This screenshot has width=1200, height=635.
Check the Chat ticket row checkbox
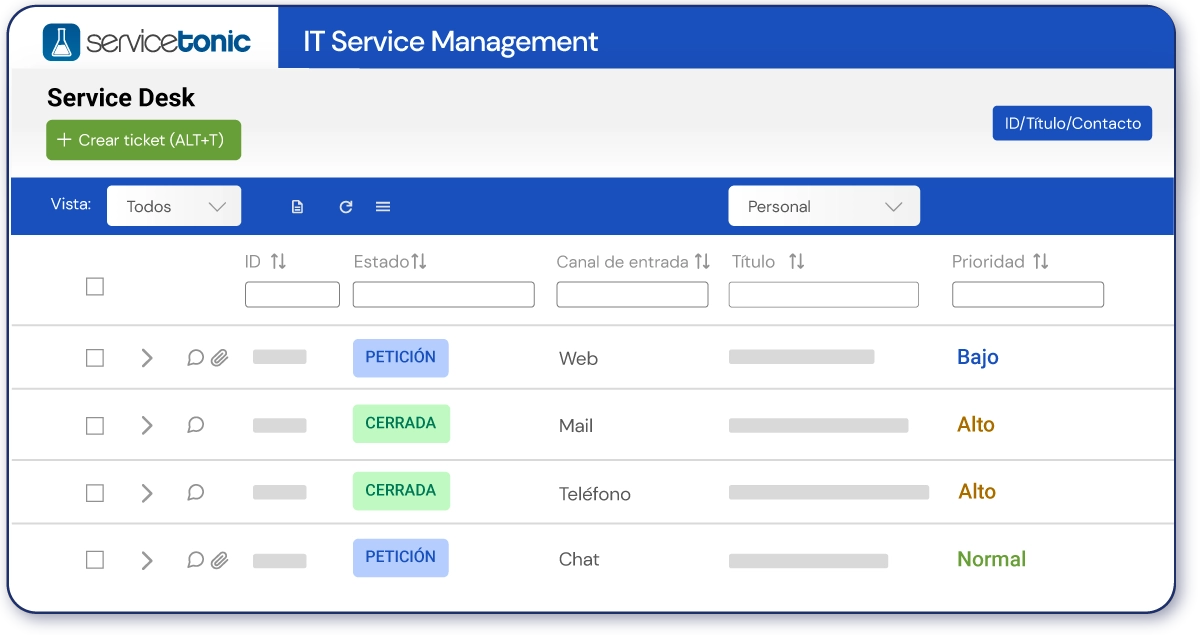pos(94,560)
